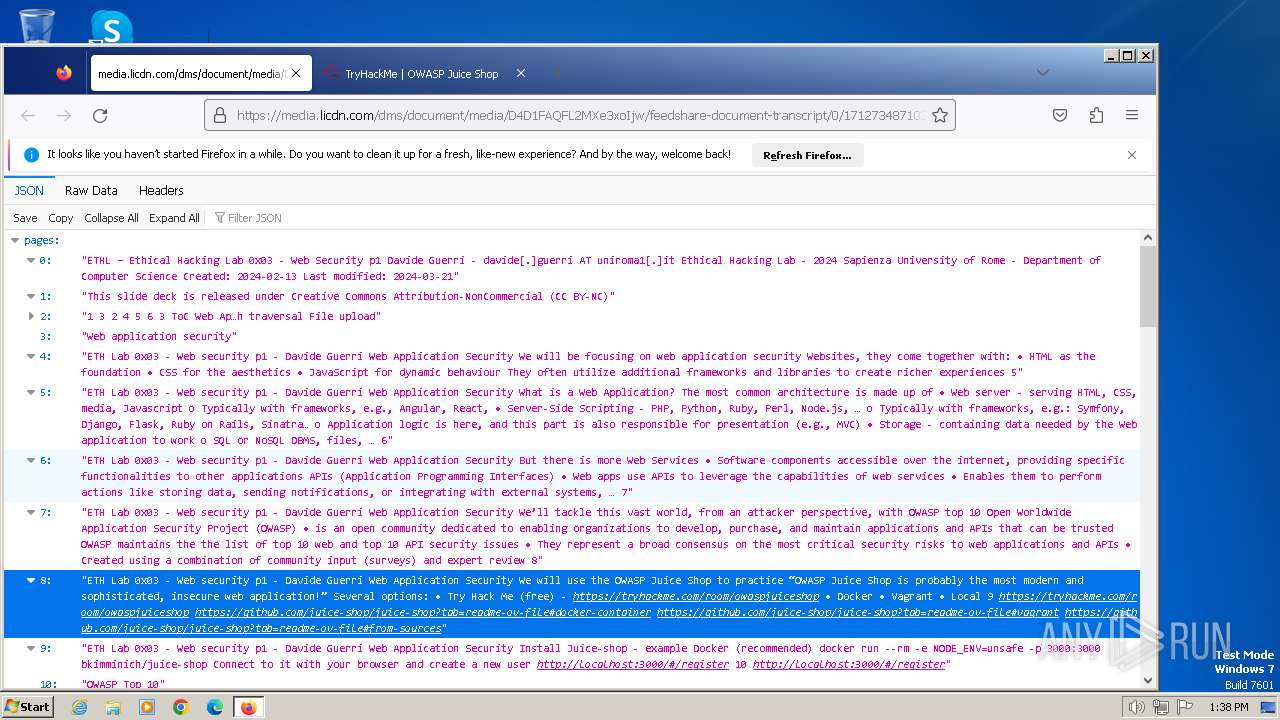Click scrollbar down arrow in JSON viewer
This screenshot has height=720, width=1280.
[x=1147, y=680]
